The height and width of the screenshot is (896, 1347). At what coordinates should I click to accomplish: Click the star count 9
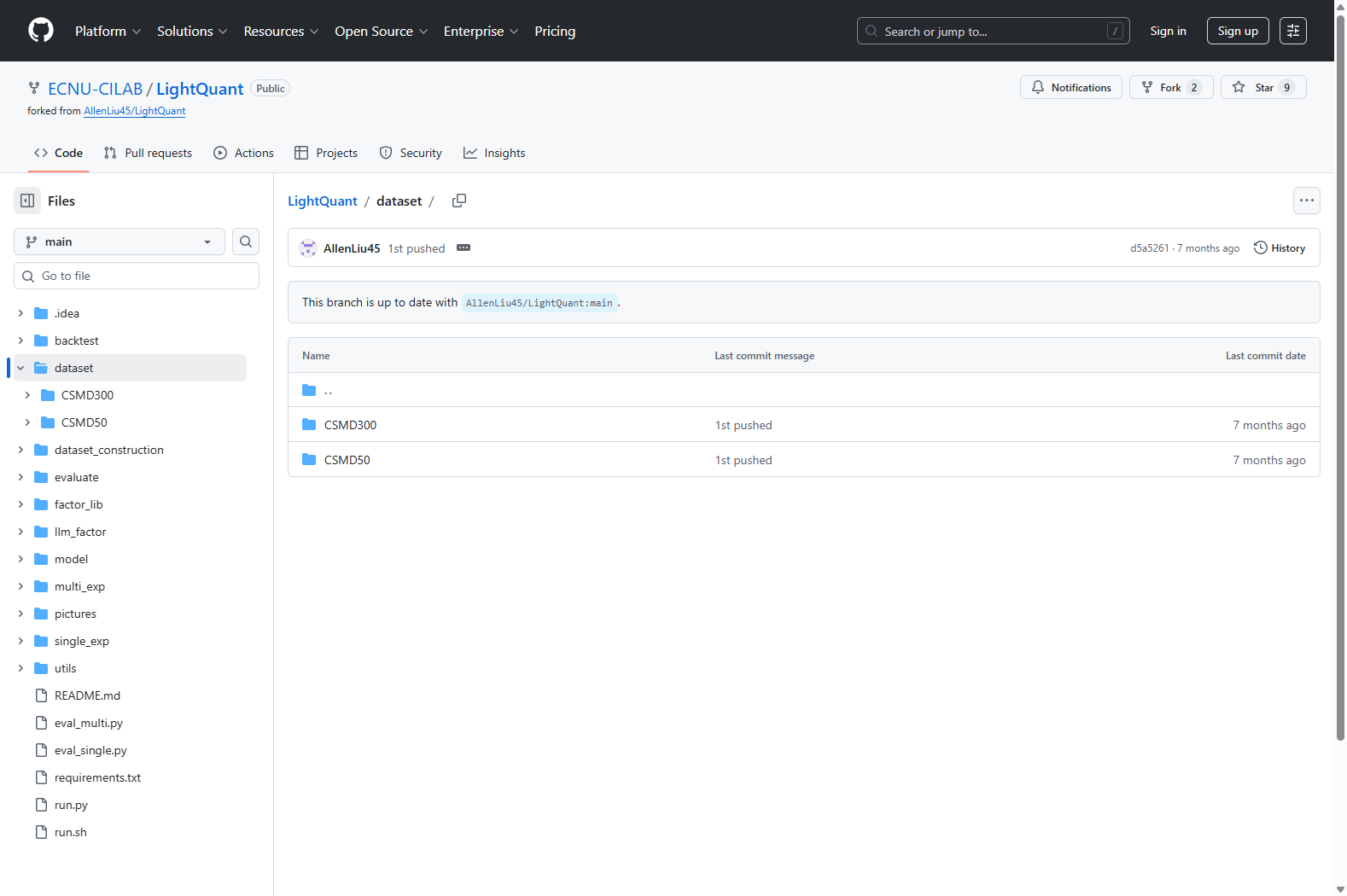(1287, 87)
